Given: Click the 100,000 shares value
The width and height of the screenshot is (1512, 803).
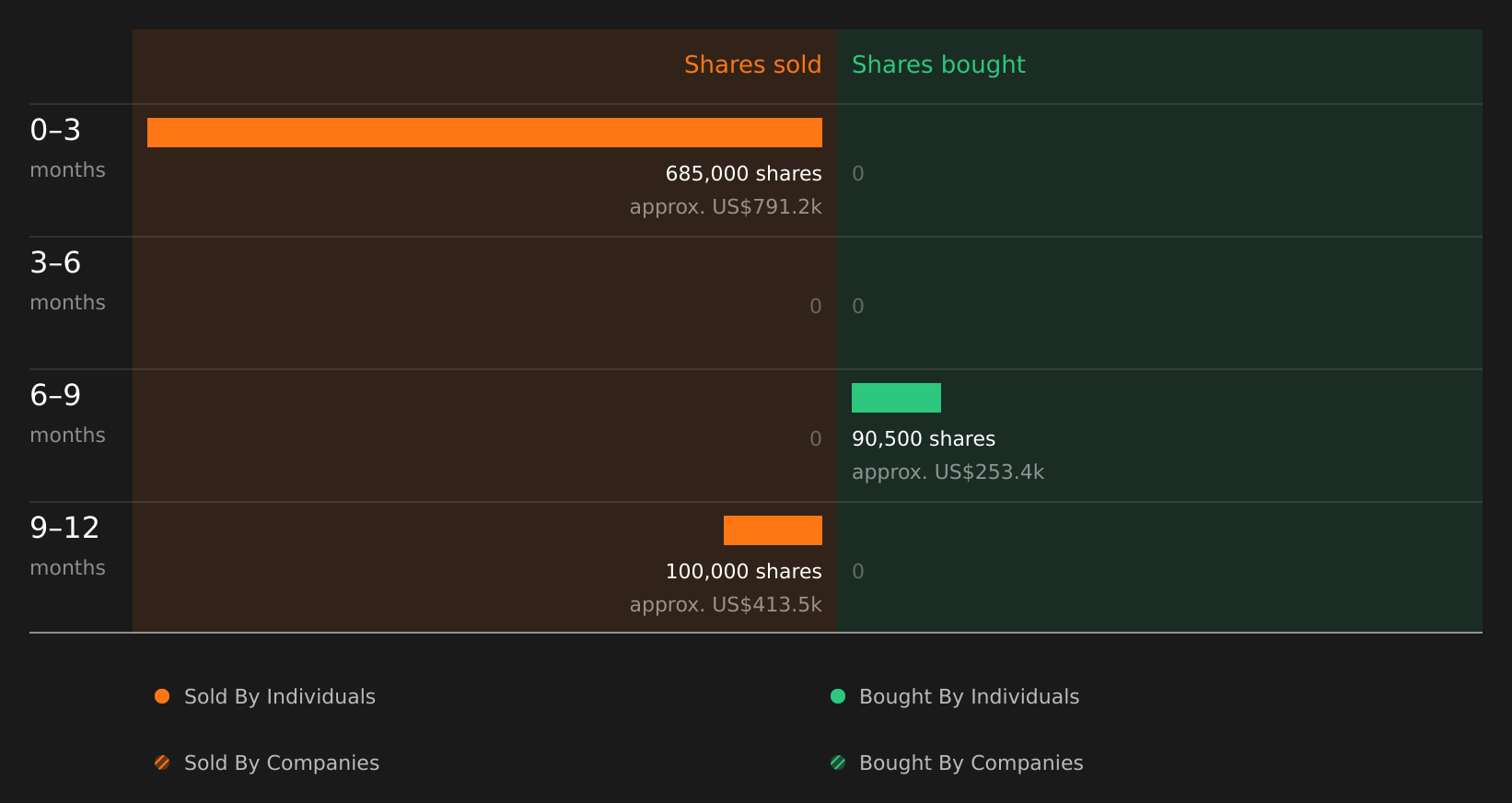Looking at the screenshot, I should 744,571.
